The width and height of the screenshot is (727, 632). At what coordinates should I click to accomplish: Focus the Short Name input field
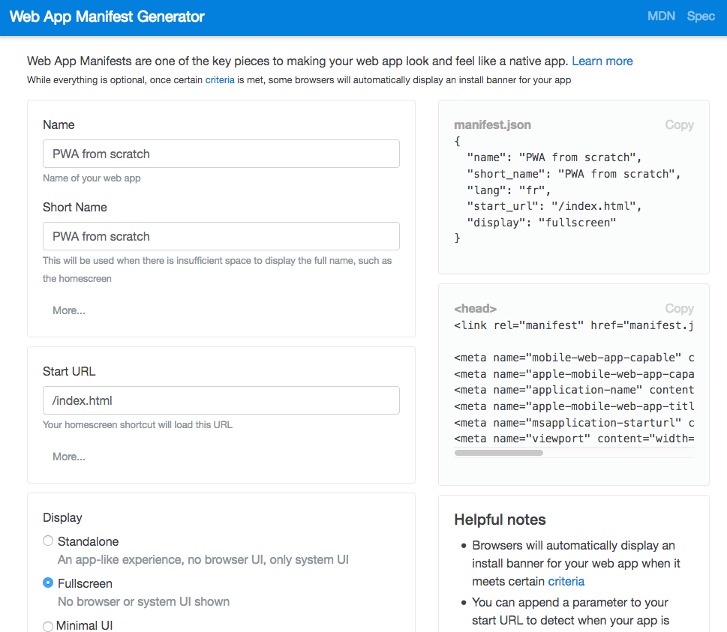coord(221,236)
